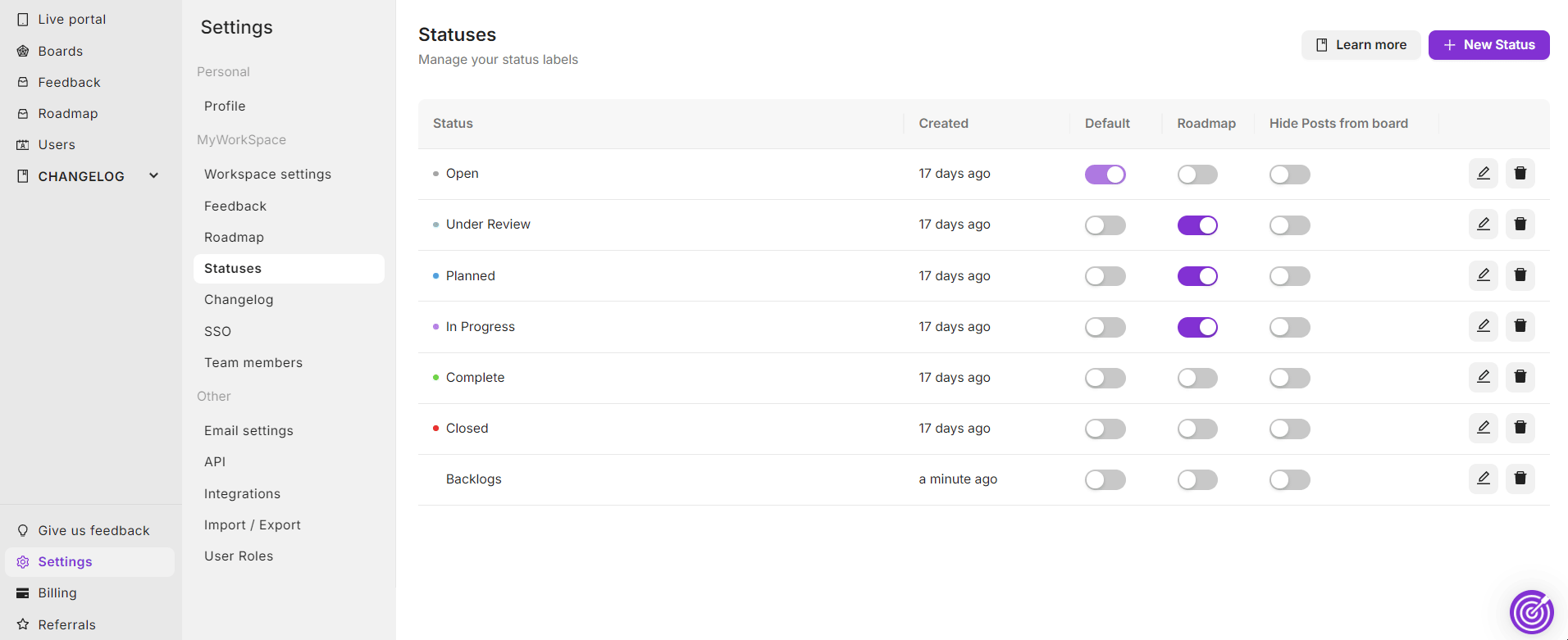1568x640 pixels.
Task: Disable Roadmap toggle for Under Review
Action: pyautogui.click(x=1197, y=225)
